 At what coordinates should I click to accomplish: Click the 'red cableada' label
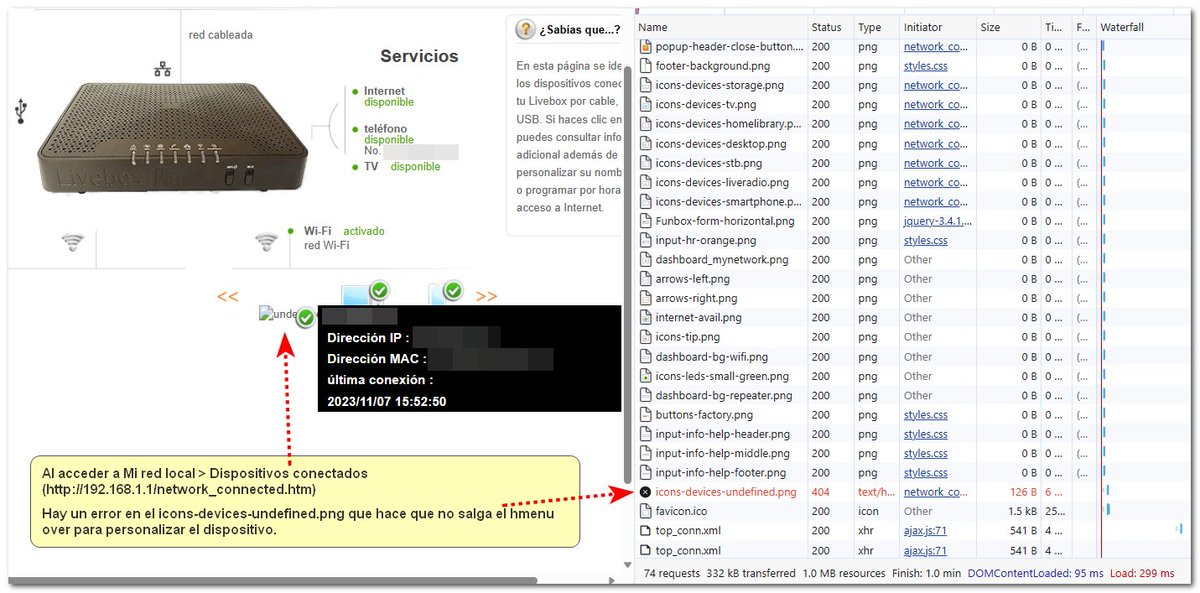point(221,35)
